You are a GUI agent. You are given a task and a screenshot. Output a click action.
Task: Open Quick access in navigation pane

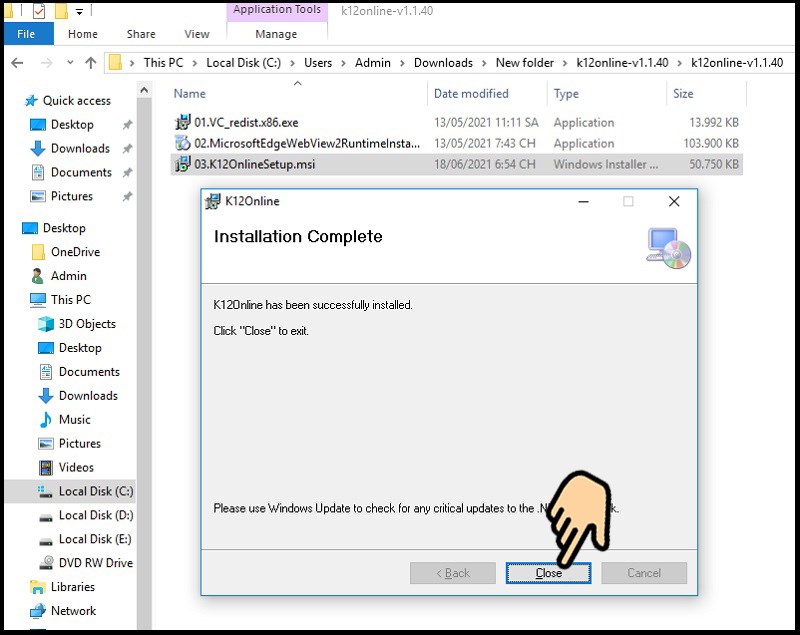77,100
